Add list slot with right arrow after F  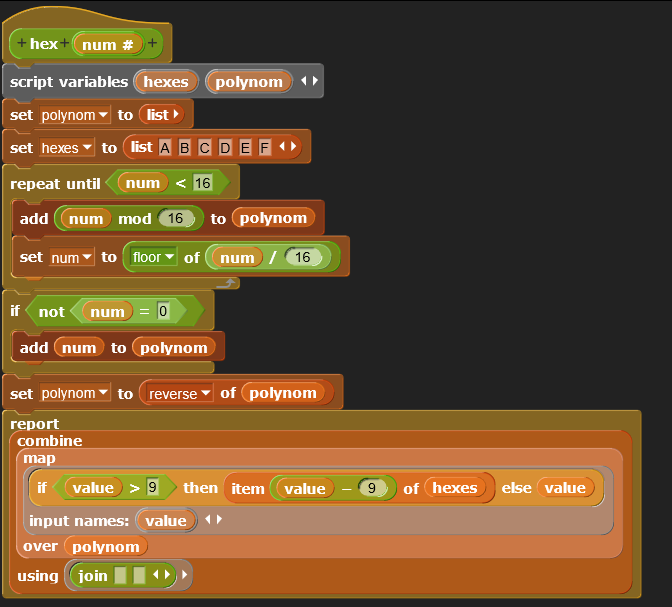294,147
